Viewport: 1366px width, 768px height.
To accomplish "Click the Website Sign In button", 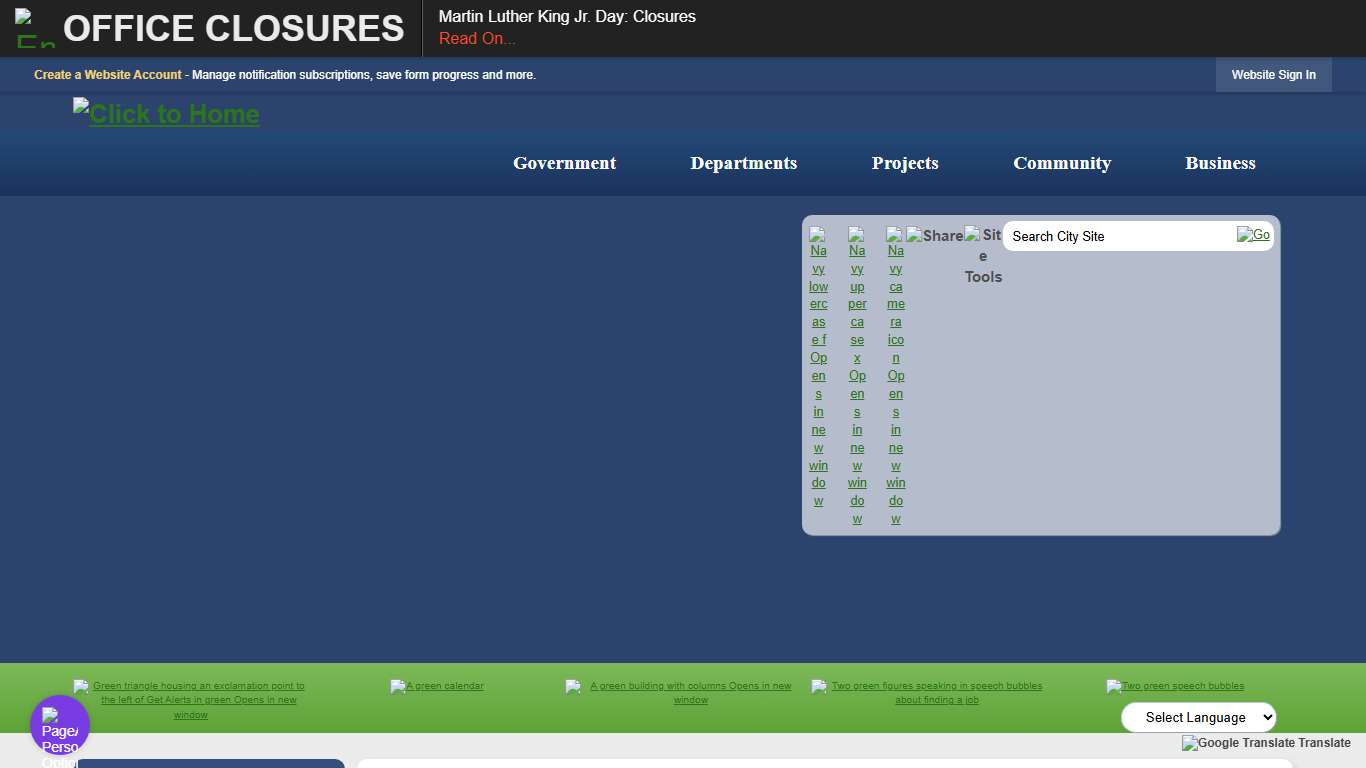I will (x=1273, y=75).
